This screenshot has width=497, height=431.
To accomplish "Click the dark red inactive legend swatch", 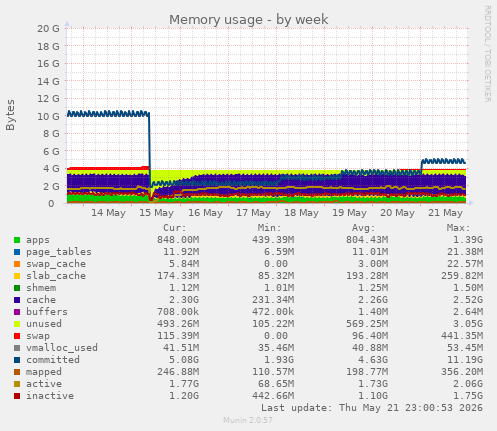I will [x=17, y=396].
